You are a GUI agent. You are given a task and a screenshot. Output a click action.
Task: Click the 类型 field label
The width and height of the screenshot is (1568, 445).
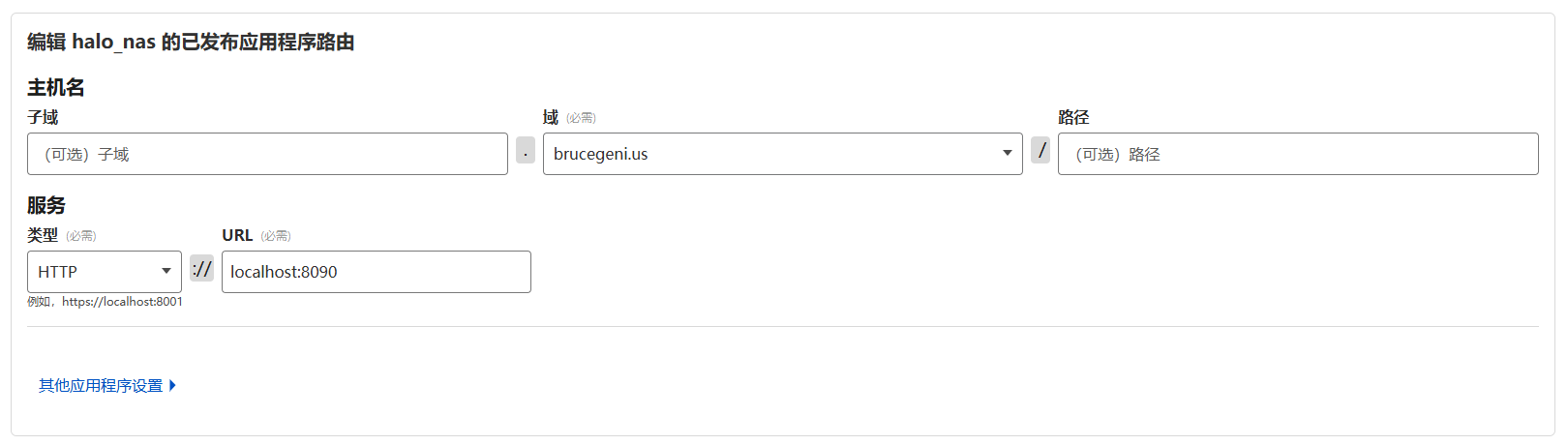(x=43, y=235)
